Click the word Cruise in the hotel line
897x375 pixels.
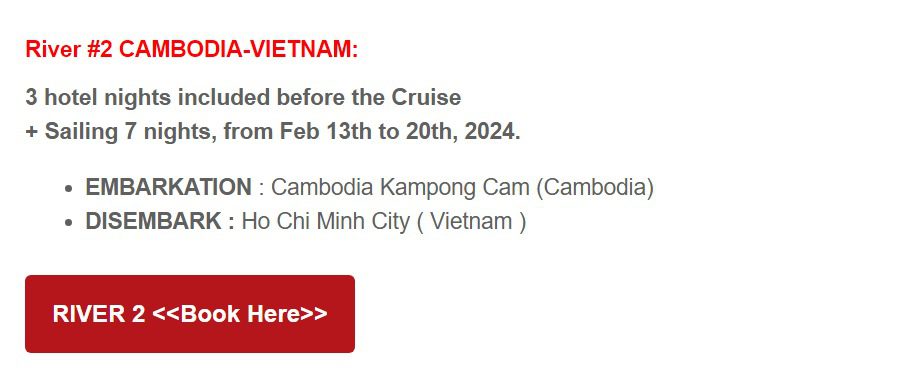tap(426, 97)
